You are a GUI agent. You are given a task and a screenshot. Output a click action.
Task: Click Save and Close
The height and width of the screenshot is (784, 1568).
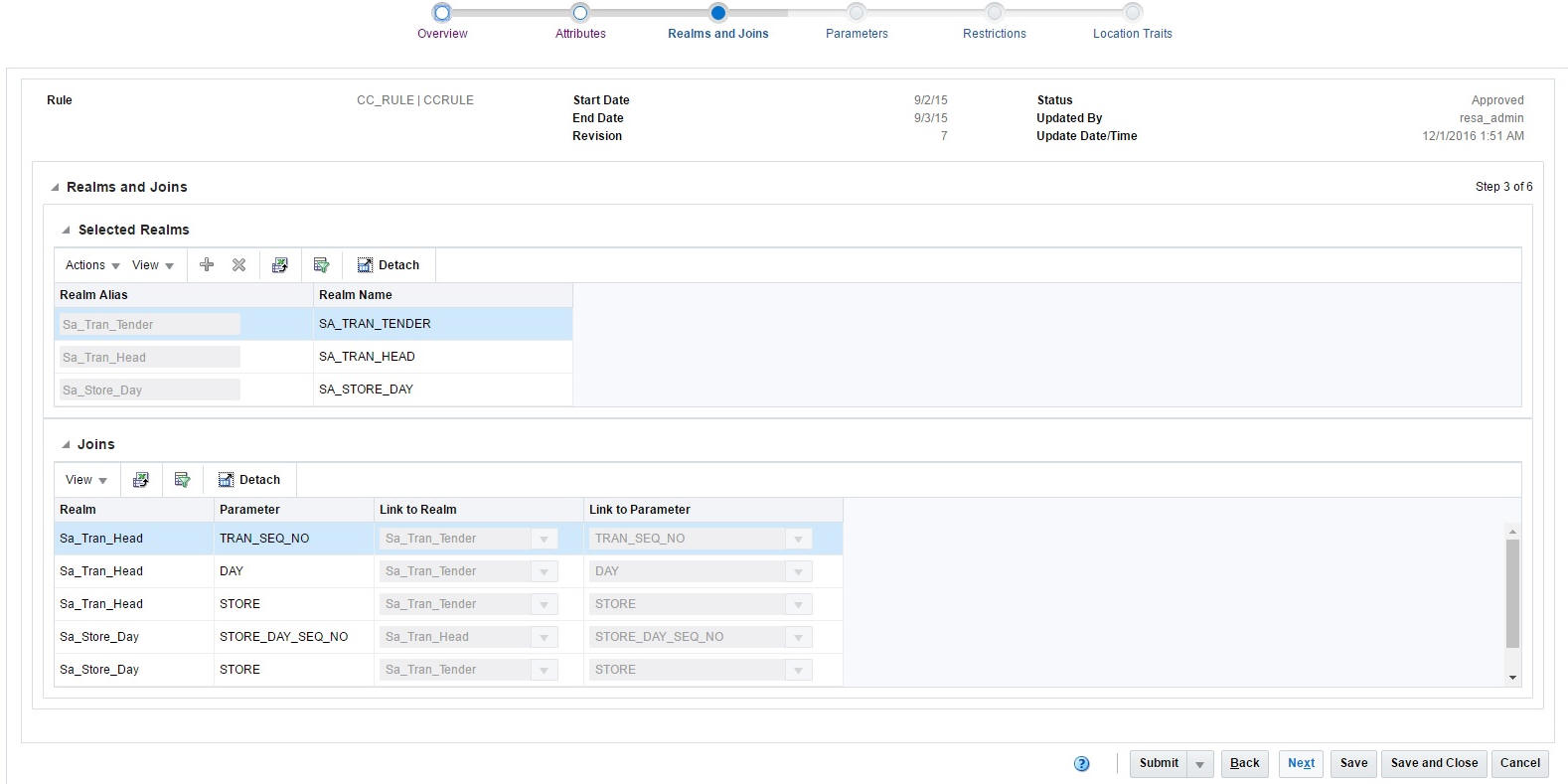pos(1434,764)
